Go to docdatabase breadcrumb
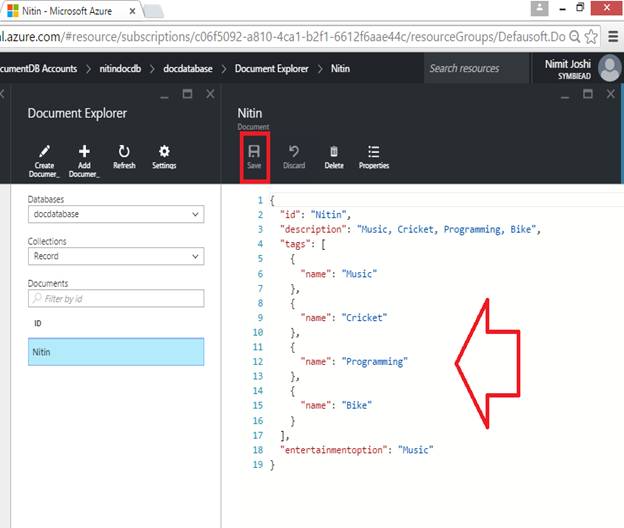624x528 pixels. point(188,68)
